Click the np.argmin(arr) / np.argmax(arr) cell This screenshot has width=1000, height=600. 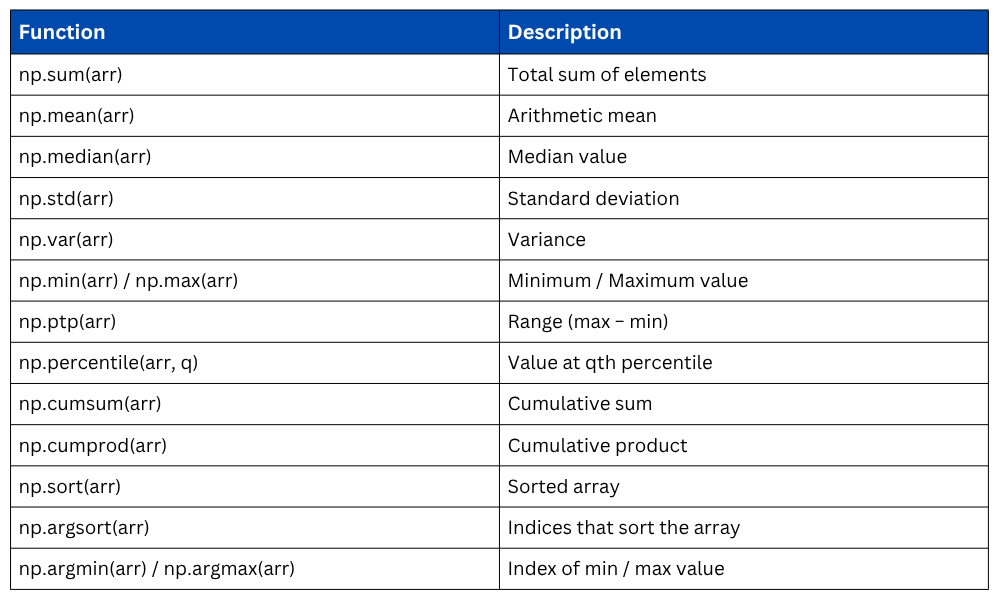click(156, 569)
